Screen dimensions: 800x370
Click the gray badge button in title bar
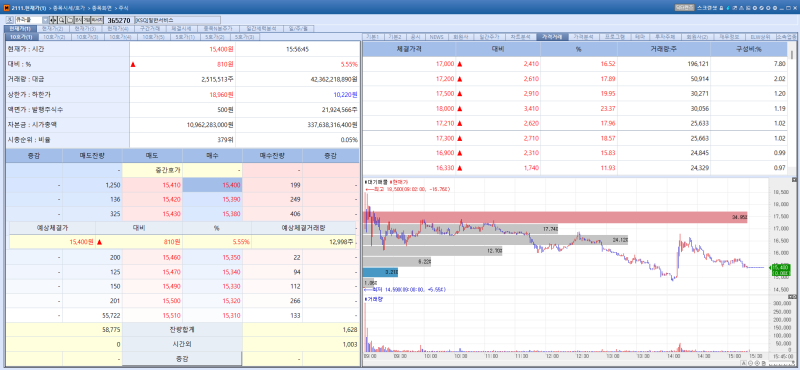pyautogui.click(x=685, y=8)
